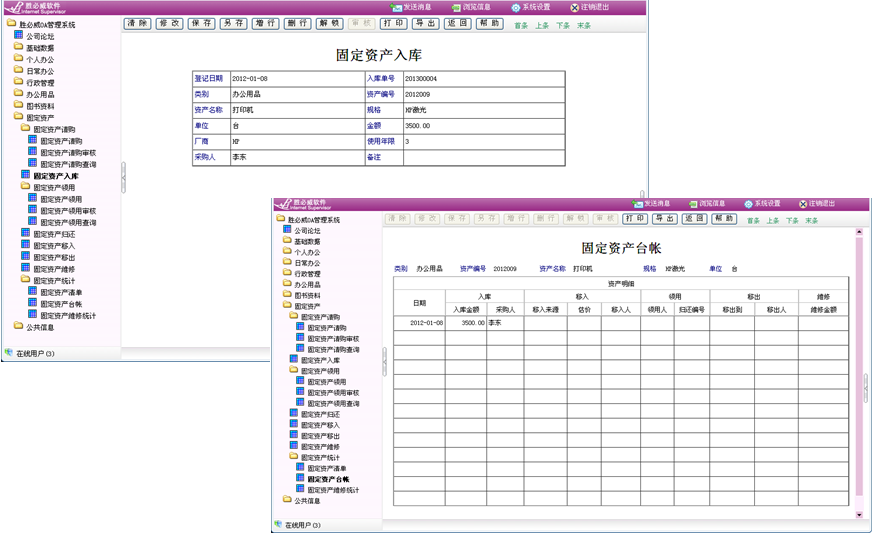Click 发送消息 icon in 固定资产入库 window

click(x=396, y=8)
